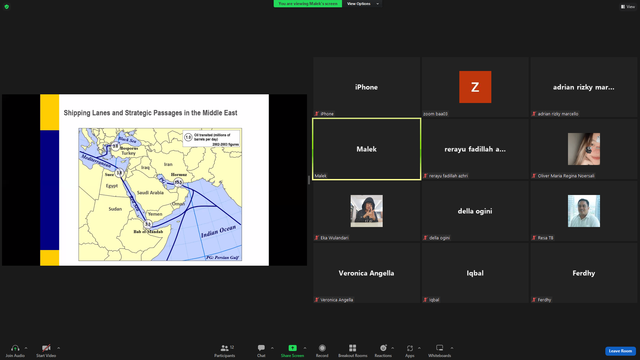Select the orange Z avatar of zoom baa03
Image resolution: width=640 pixels, height=360 pixels.
pos(475,87)
